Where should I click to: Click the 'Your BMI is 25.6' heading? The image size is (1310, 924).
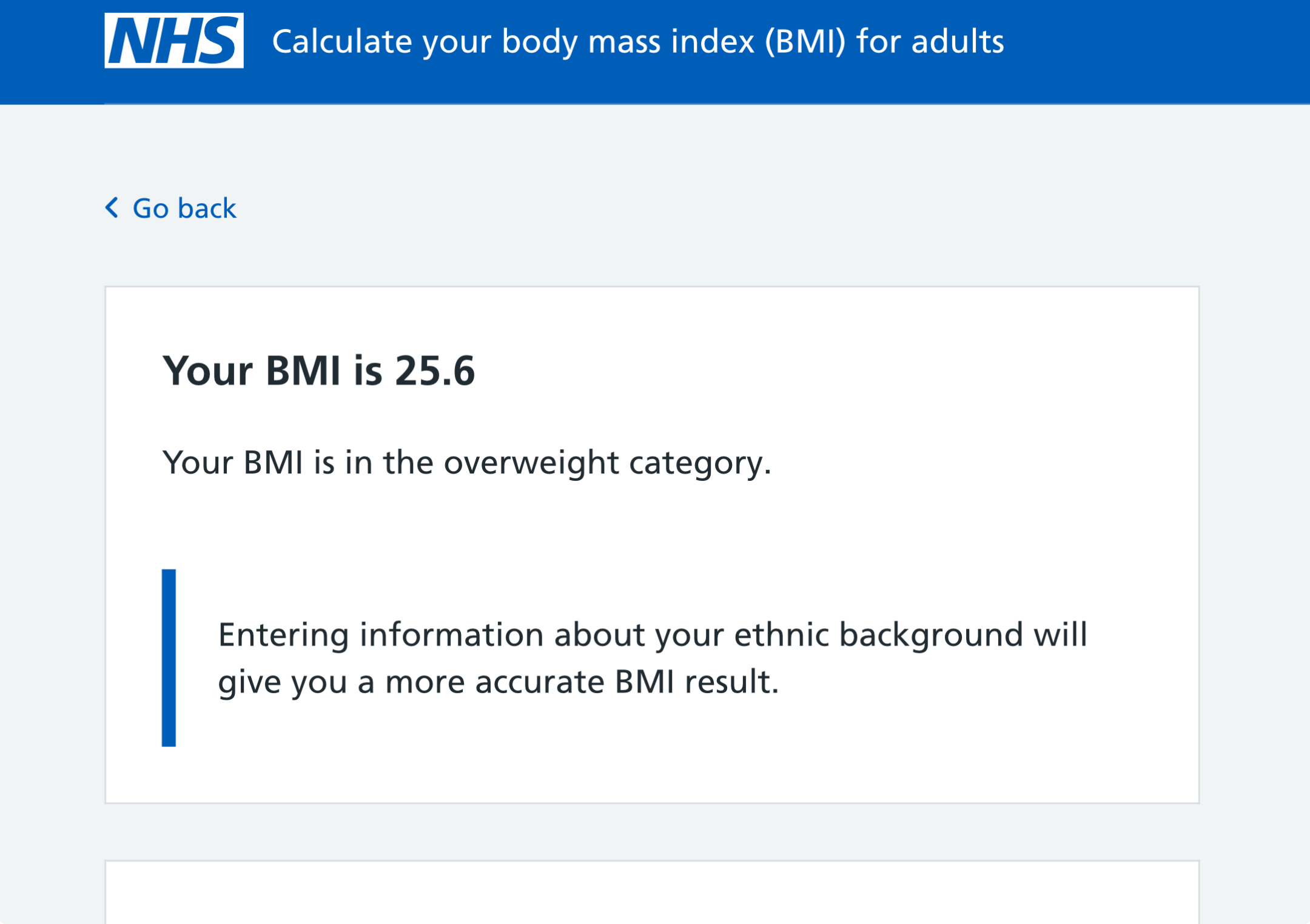(x=318, y=370)
